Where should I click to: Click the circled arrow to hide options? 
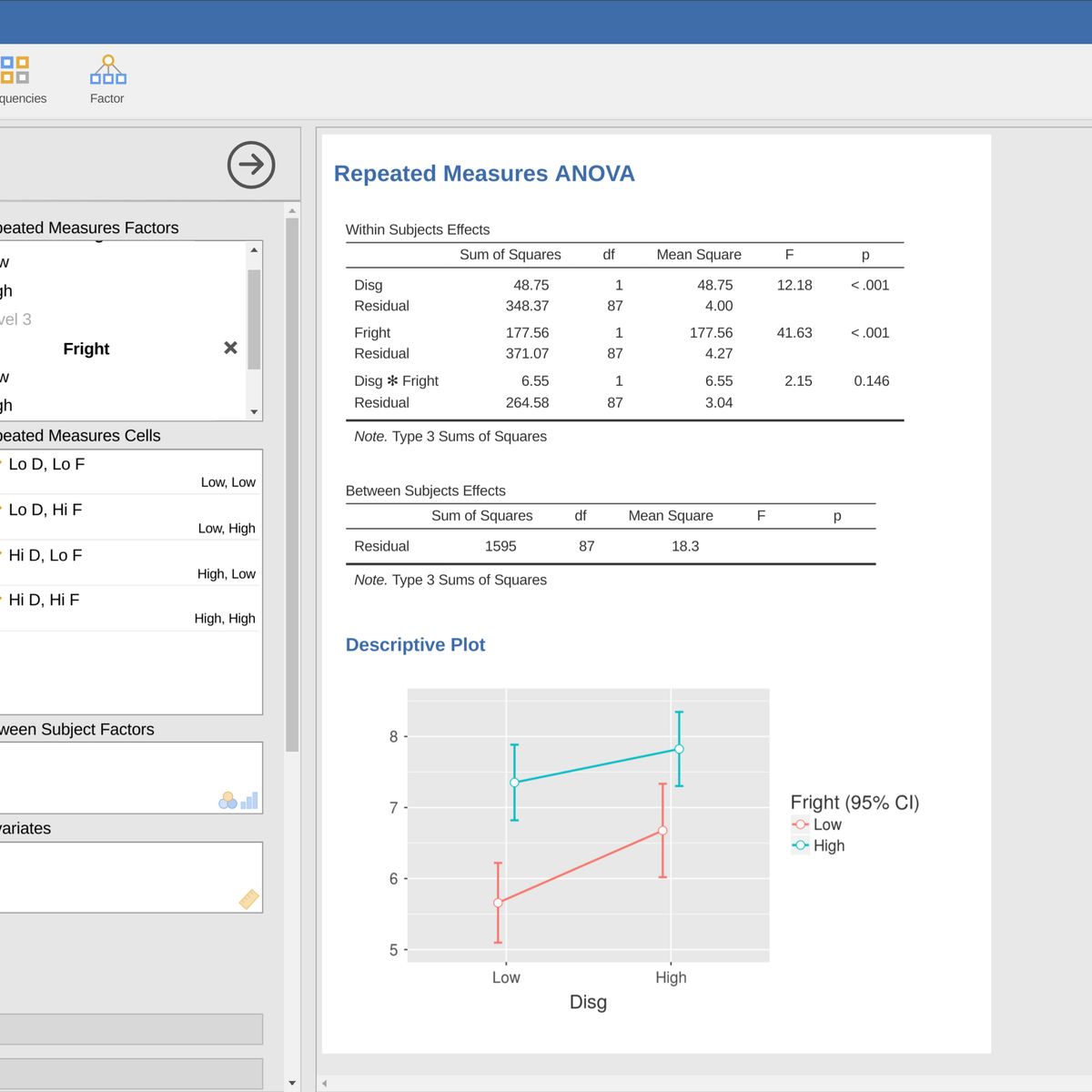click(x=251, y=165)
